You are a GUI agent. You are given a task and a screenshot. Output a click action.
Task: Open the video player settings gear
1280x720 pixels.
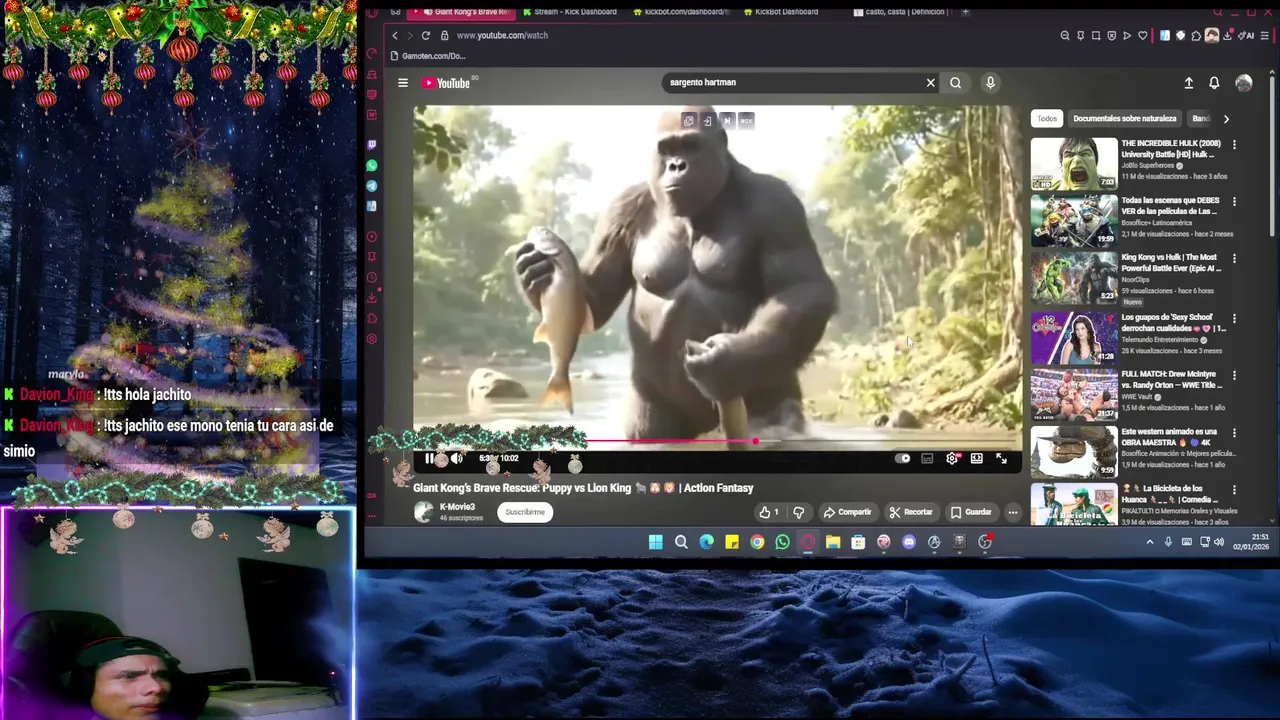952,459
